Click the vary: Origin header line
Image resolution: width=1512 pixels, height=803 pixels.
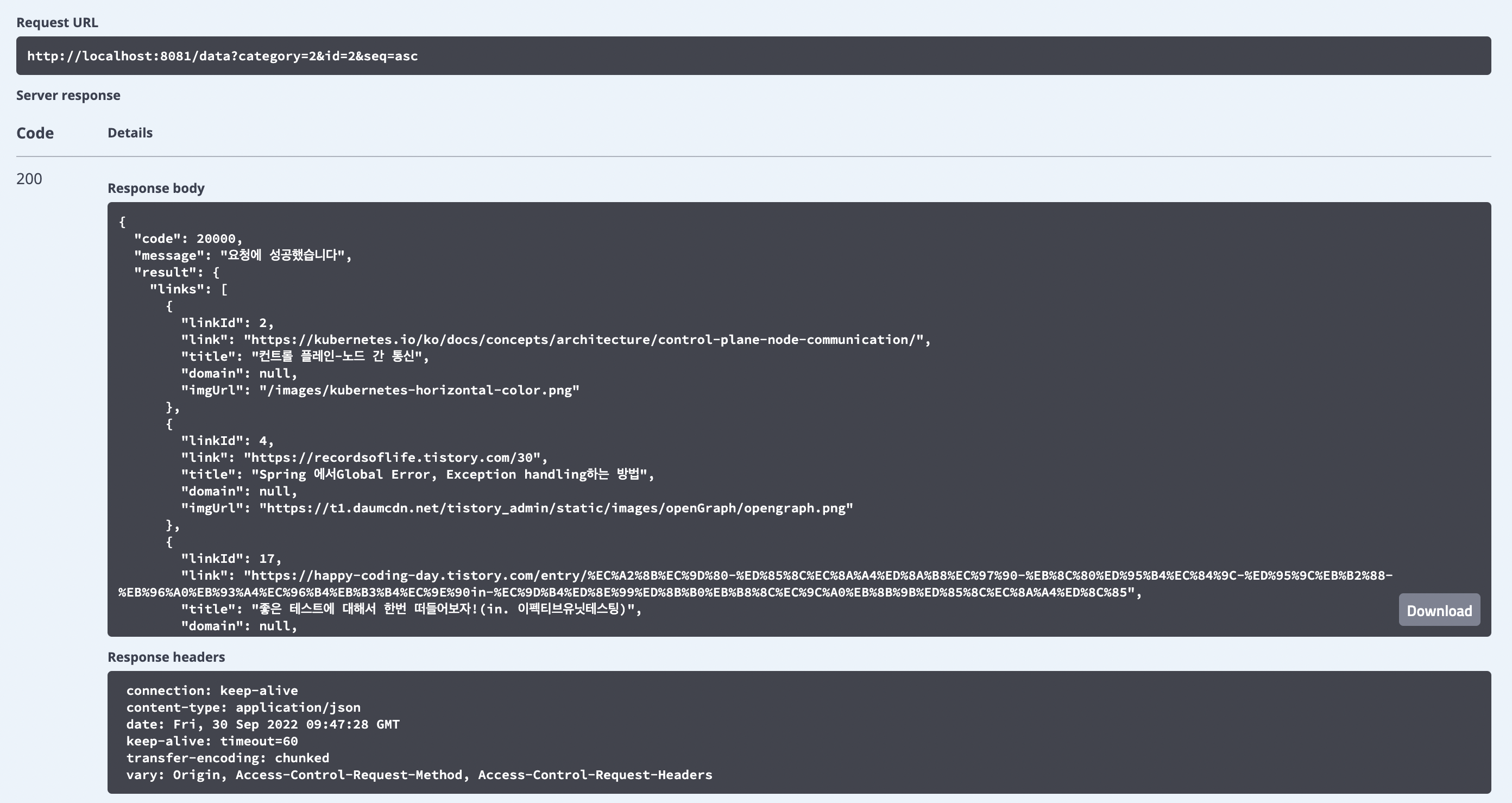point(419,775)
